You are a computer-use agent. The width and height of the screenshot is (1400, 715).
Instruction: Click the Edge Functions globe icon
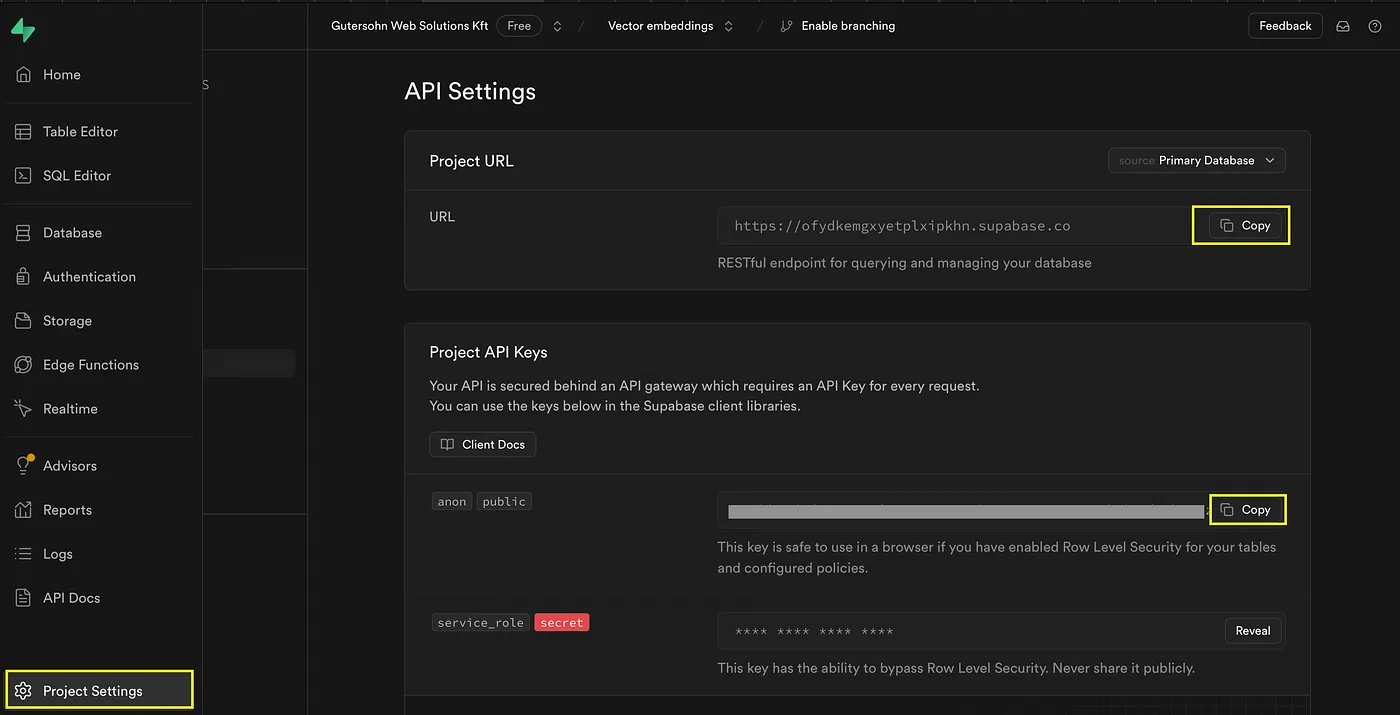point(24,365)
